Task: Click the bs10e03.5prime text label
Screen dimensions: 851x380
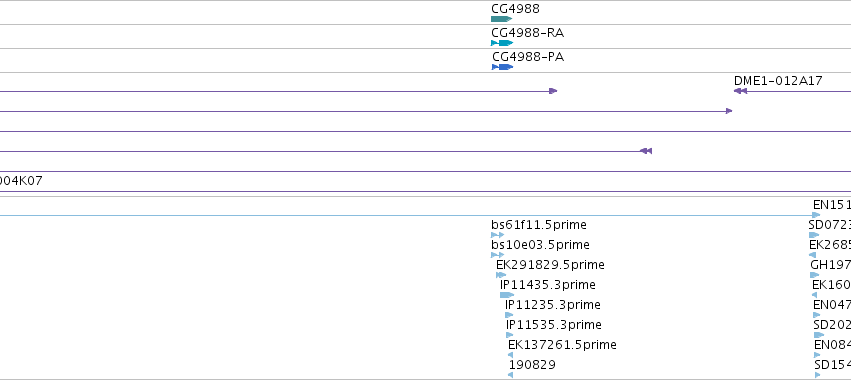Action: 540,245
